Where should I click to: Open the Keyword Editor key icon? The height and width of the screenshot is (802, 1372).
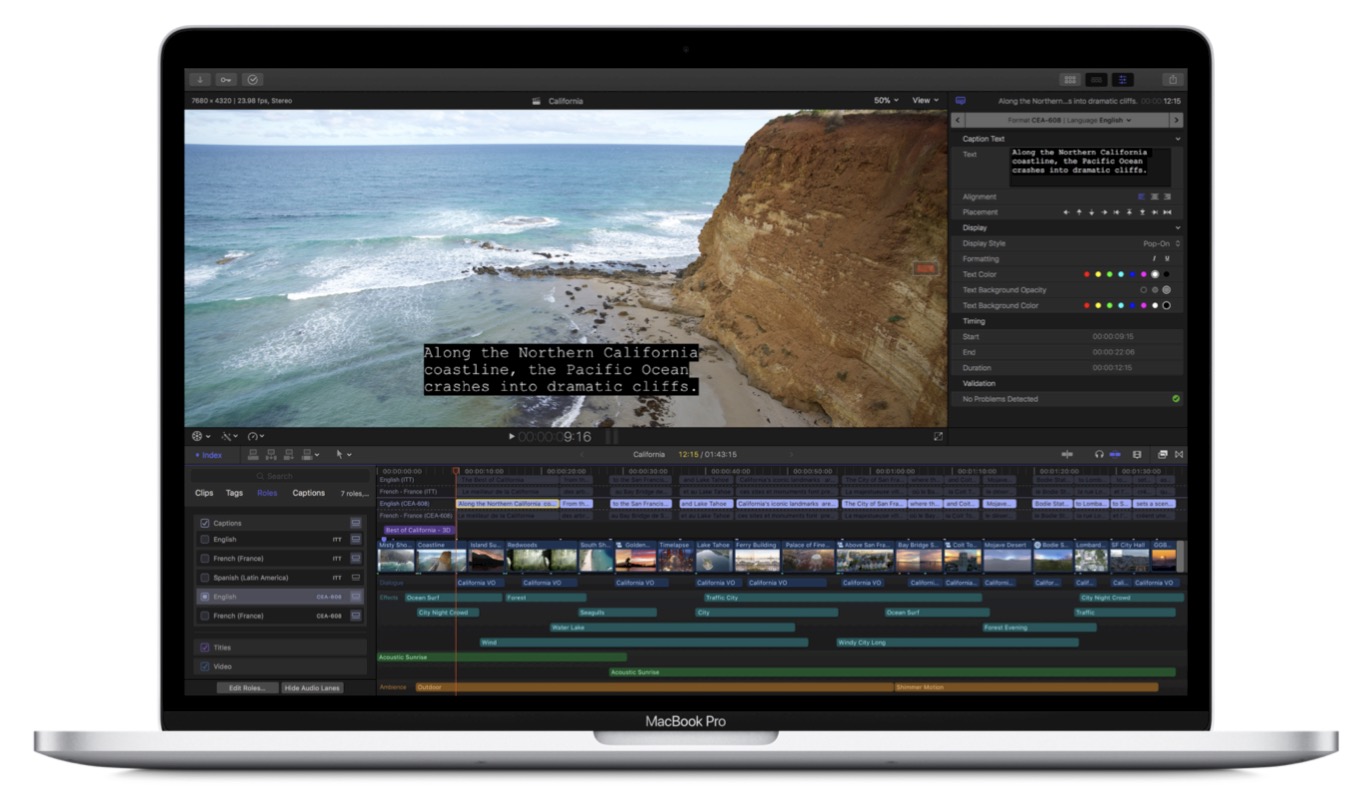click(x=226, y=79)
